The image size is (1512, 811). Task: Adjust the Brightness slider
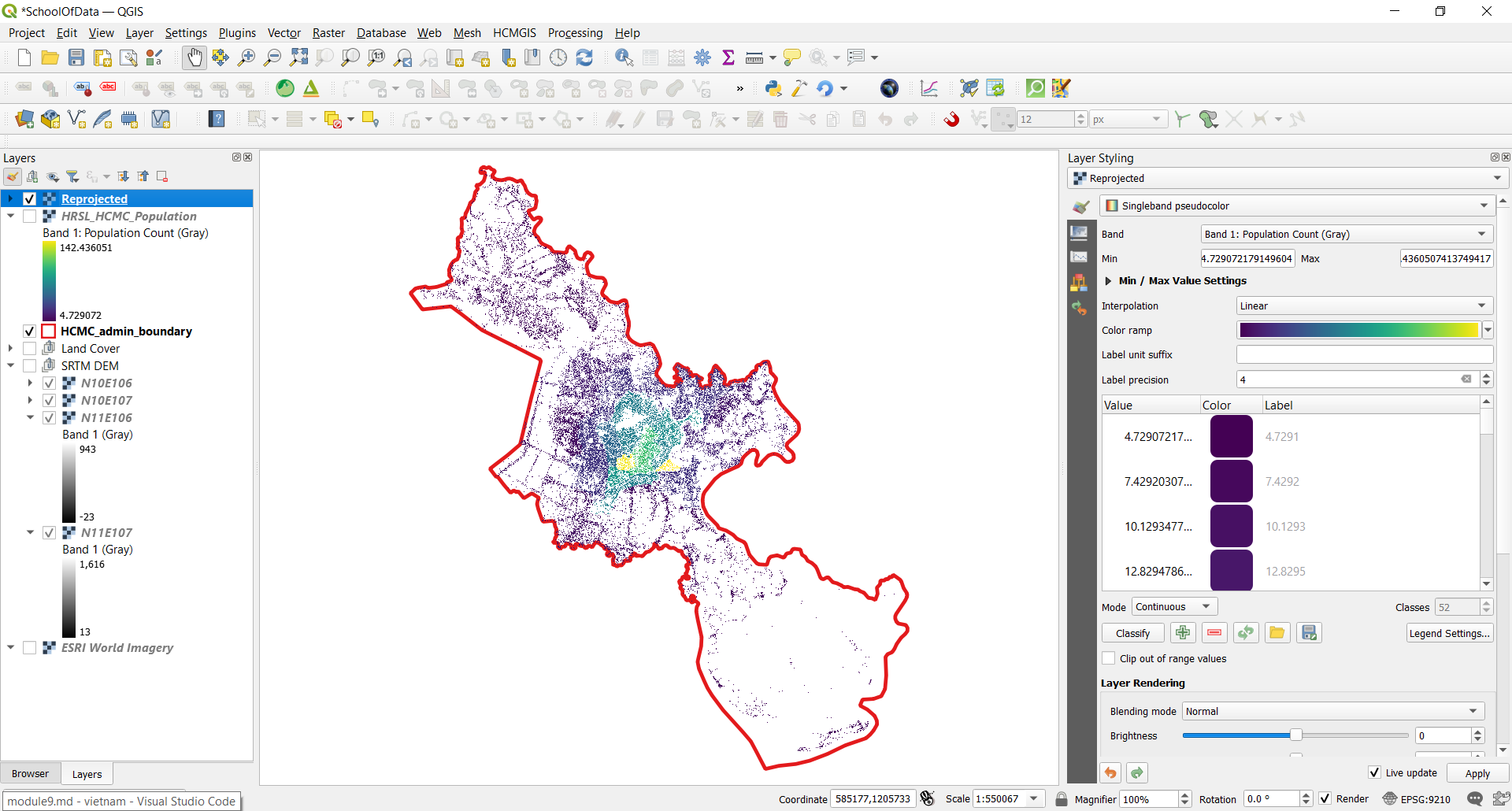[1295, 735]
